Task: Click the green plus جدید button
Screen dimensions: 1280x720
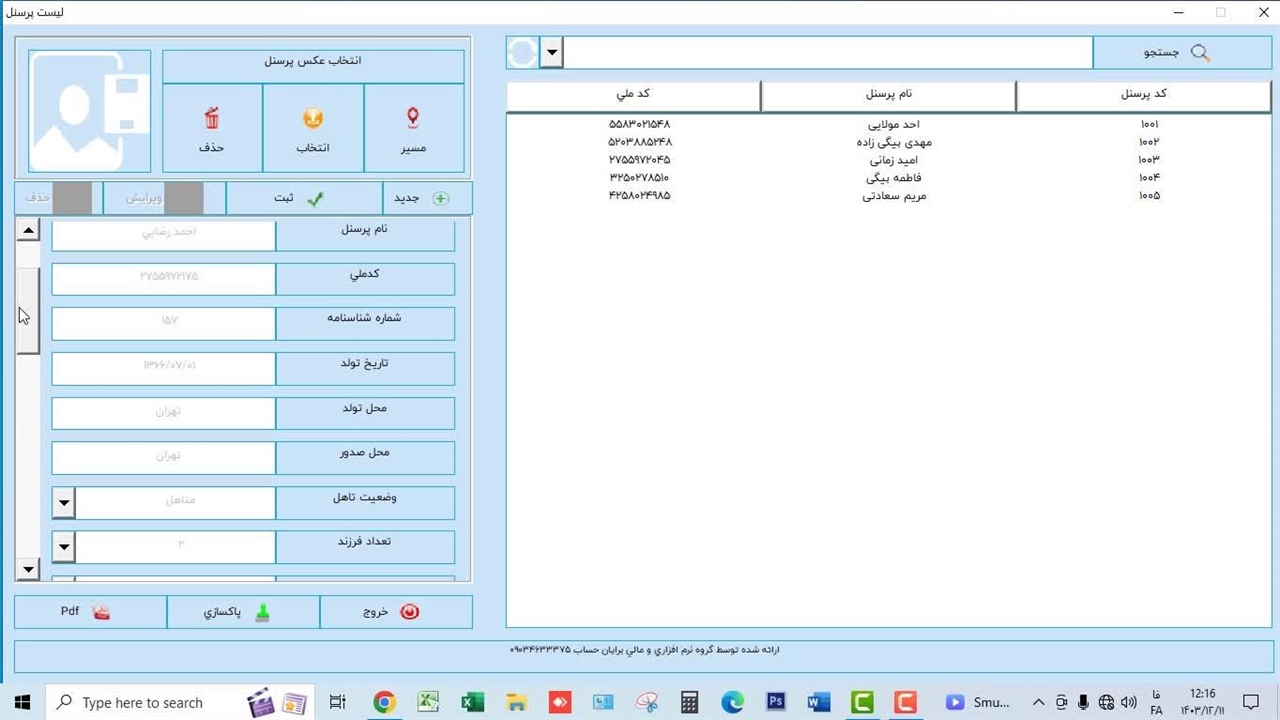Action: (427, 198)
